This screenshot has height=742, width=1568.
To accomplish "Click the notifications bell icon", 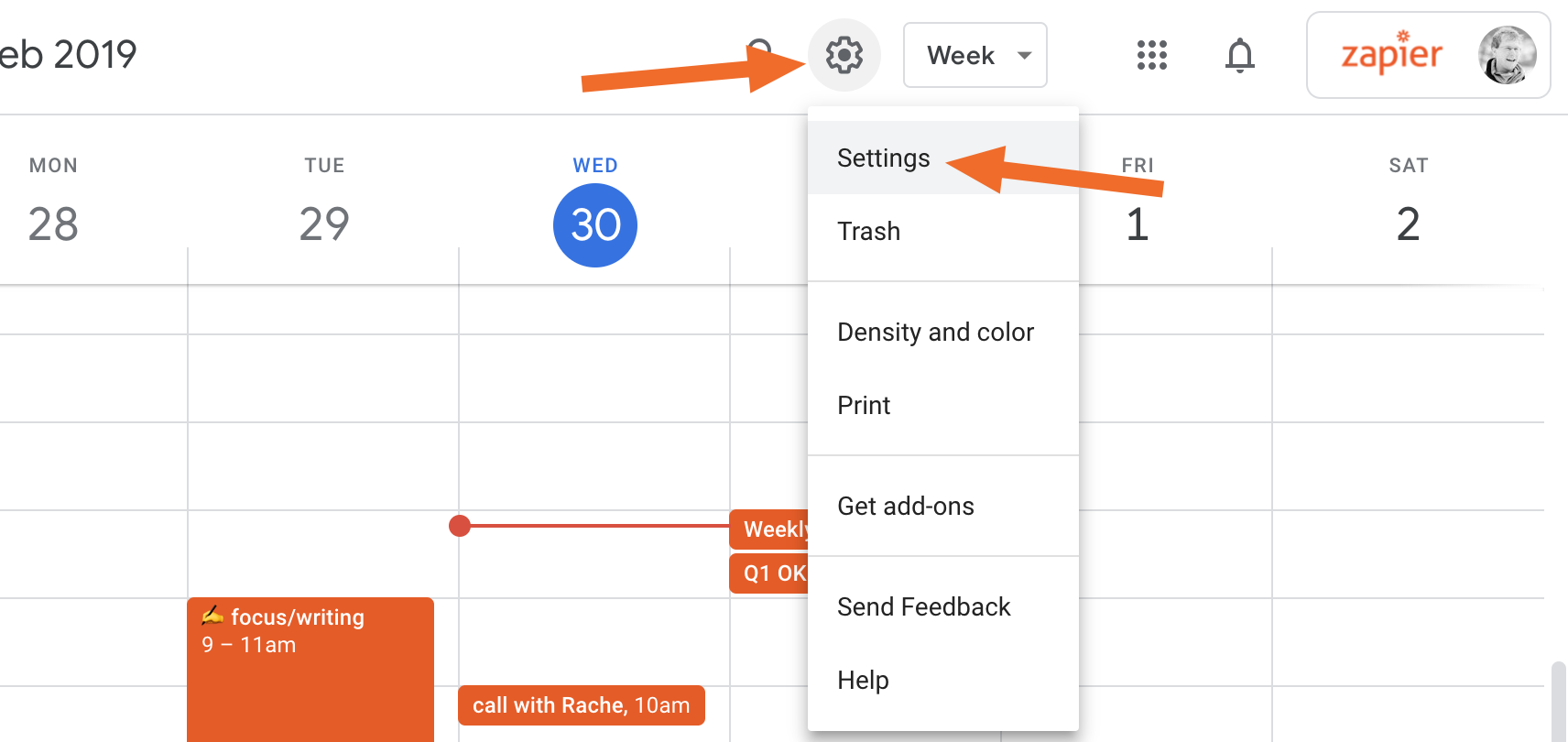I will point(1239,55).
